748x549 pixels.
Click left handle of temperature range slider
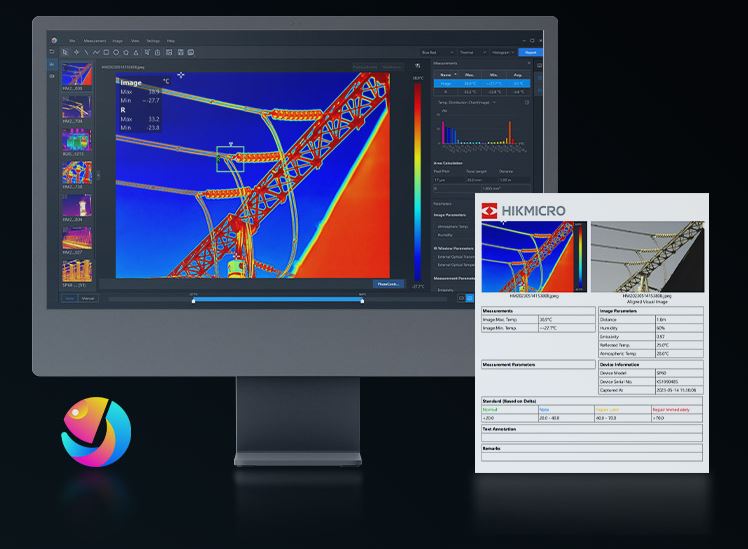tap(194, 301)
